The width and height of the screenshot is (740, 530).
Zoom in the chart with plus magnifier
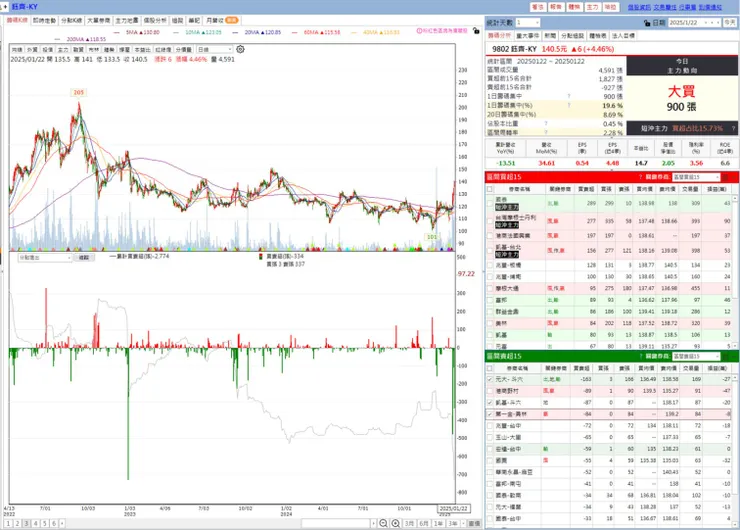tap(395, 523)
